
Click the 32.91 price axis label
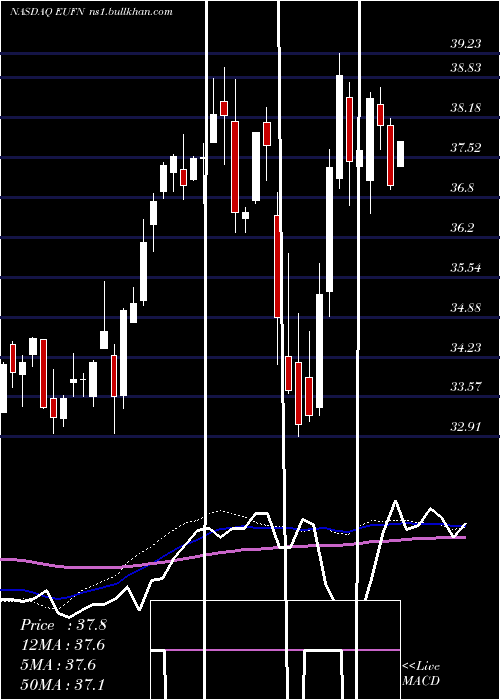pos(466,427)
